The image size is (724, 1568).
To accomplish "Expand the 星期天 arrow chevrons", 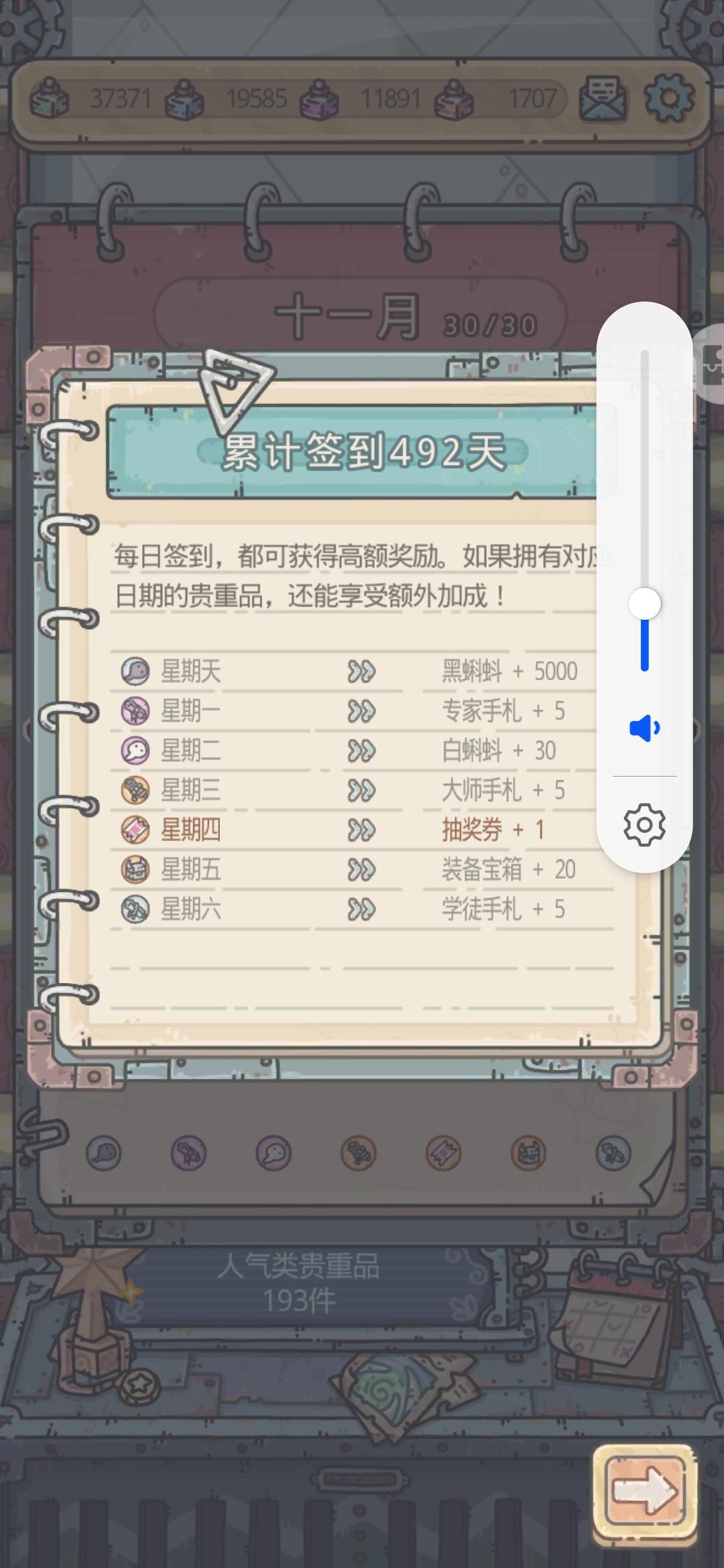I will pos(361,671).
